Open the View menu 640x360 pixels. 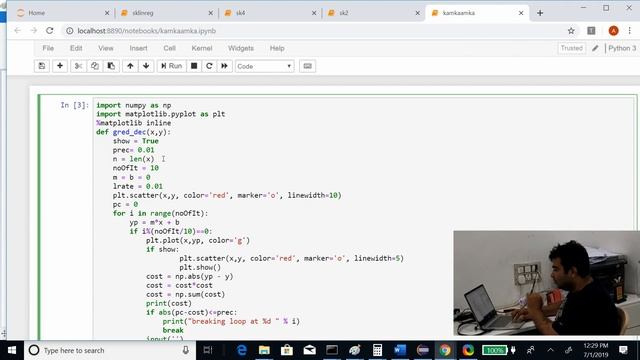tap(106, 48)
